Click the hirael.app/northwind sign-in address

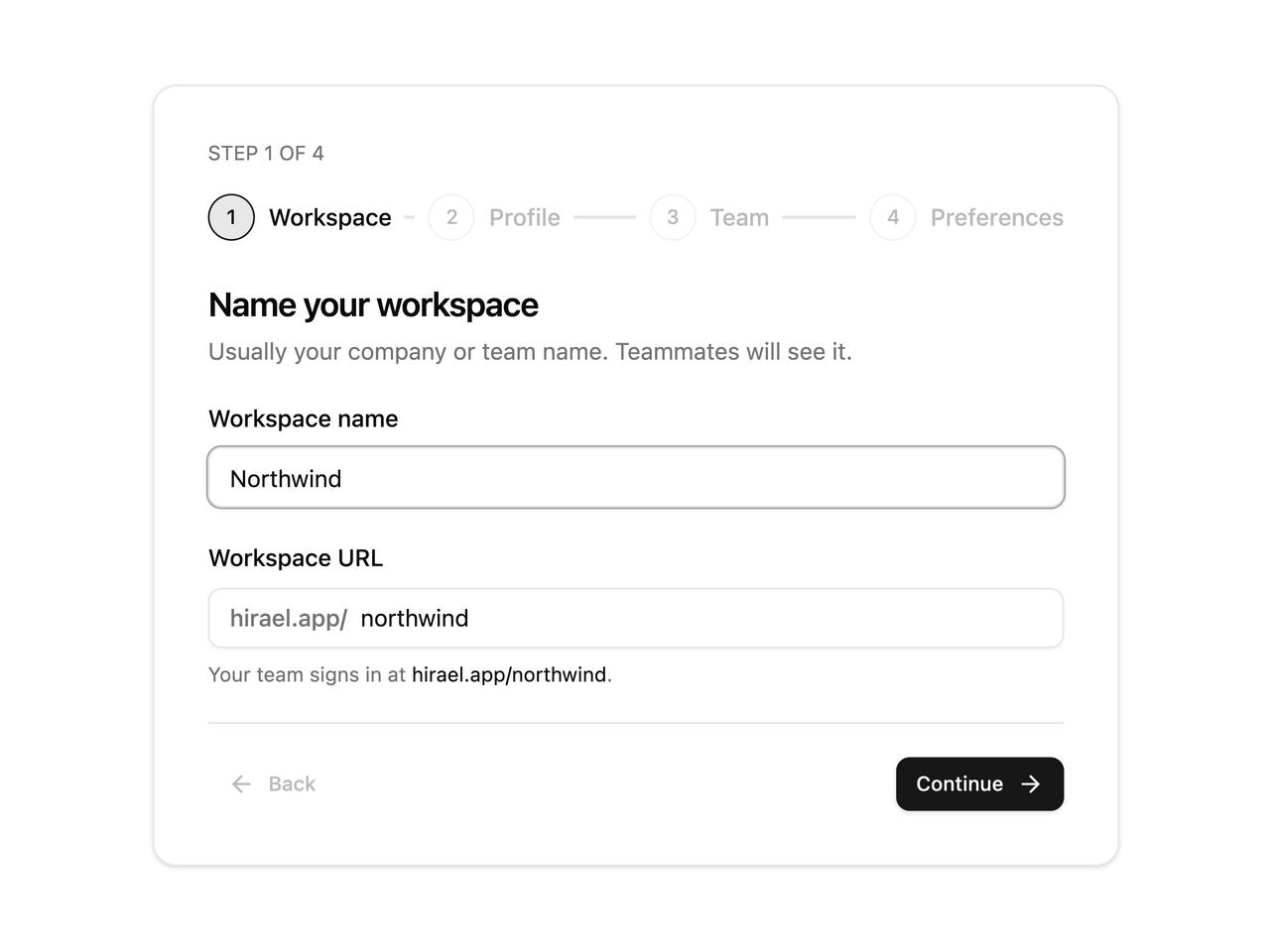pos(509,674)
